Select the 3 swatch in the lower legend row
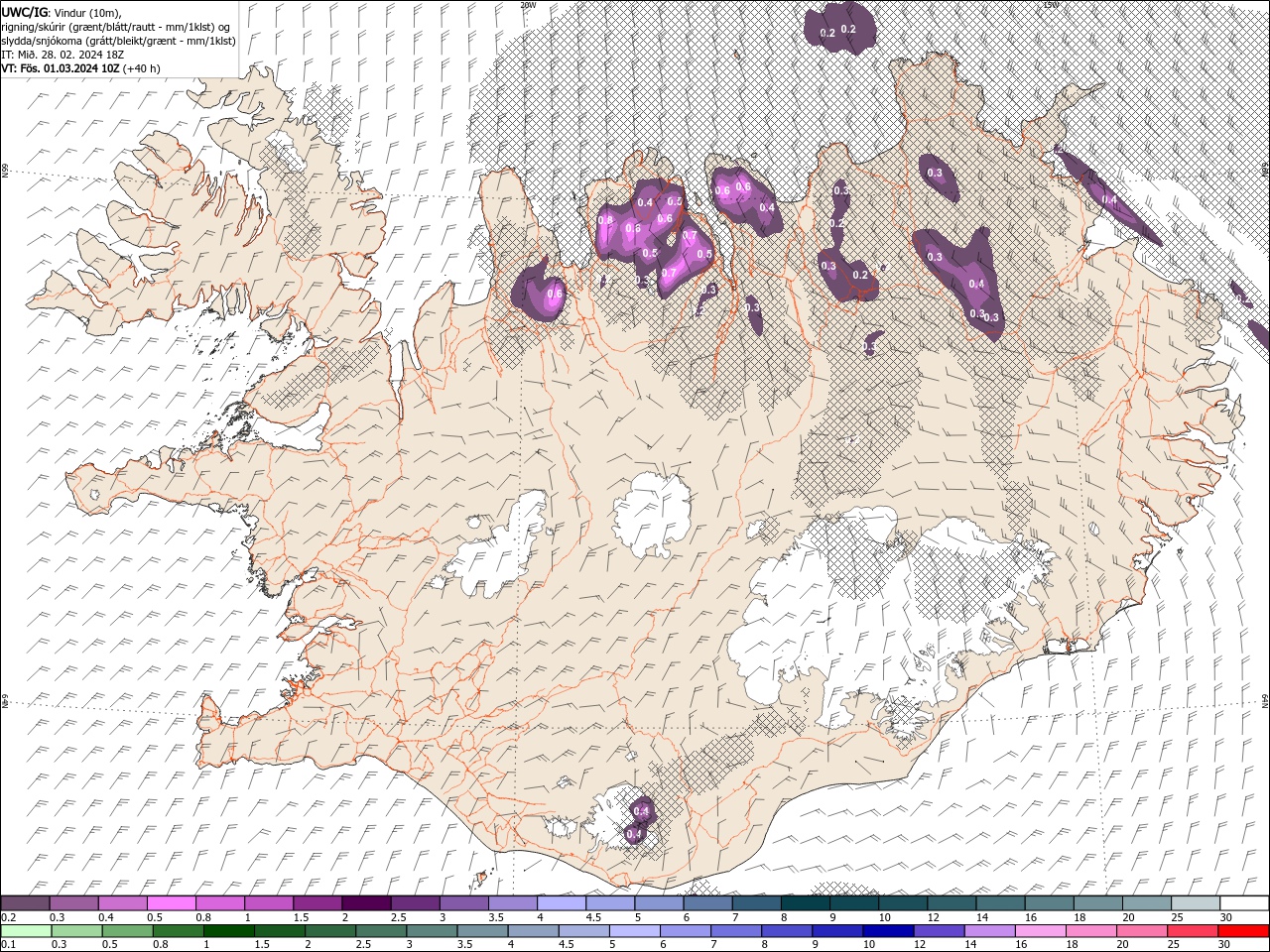The height and width of the screenshot is (952, 1270). pyautogui.click(x=432, y=931)
